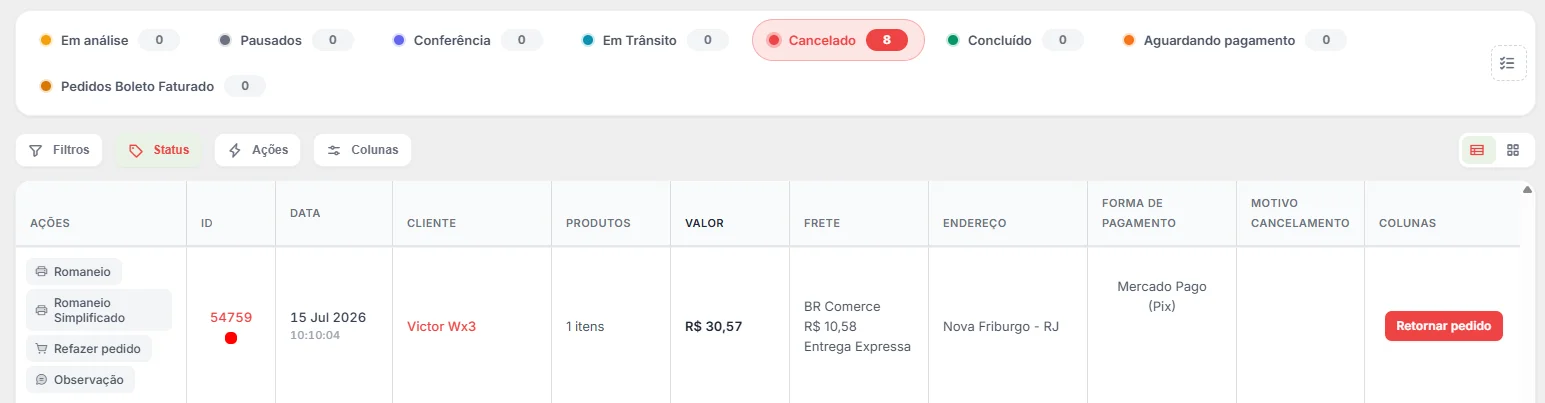The image size is (1545, 403).
Task: Sort by the VALOR column header
Action: [704, 223]
